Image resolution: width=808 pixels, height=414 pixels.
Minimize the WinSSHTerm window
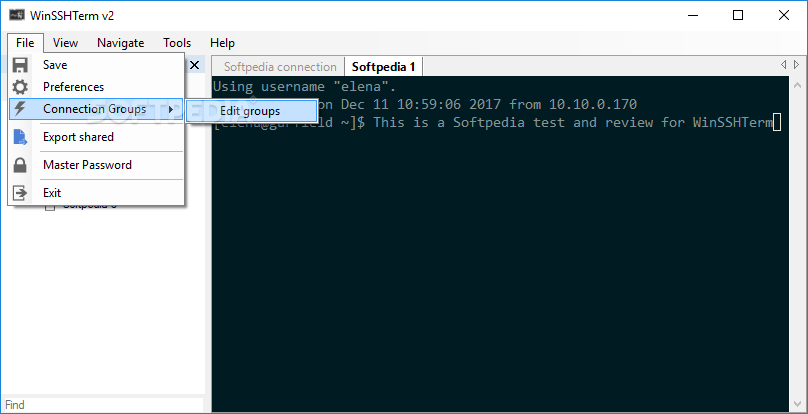coord(694,15)
